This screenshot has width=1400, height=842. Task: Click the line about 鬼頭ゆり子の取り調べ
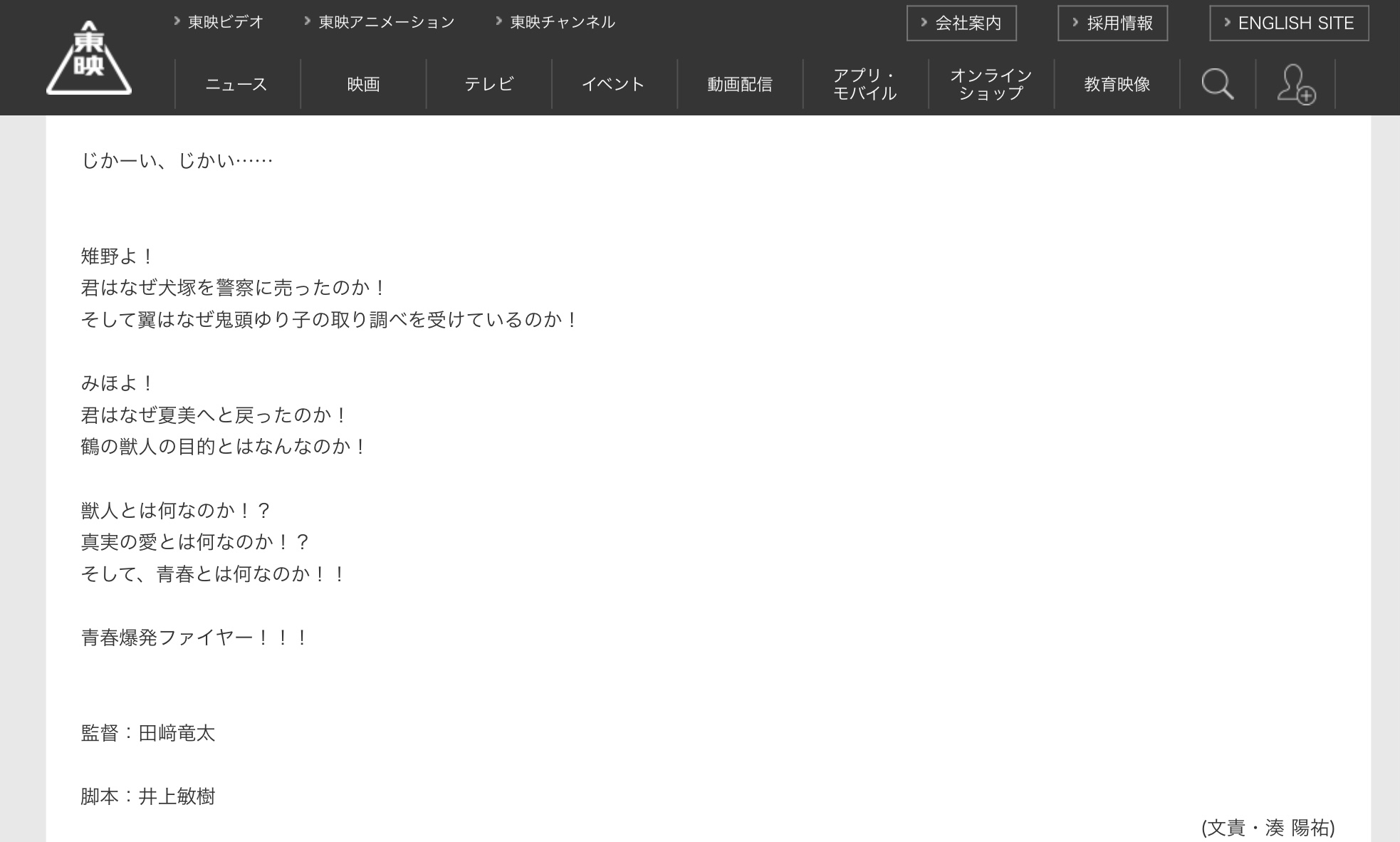pyautogui.click(x=330, y=320)
